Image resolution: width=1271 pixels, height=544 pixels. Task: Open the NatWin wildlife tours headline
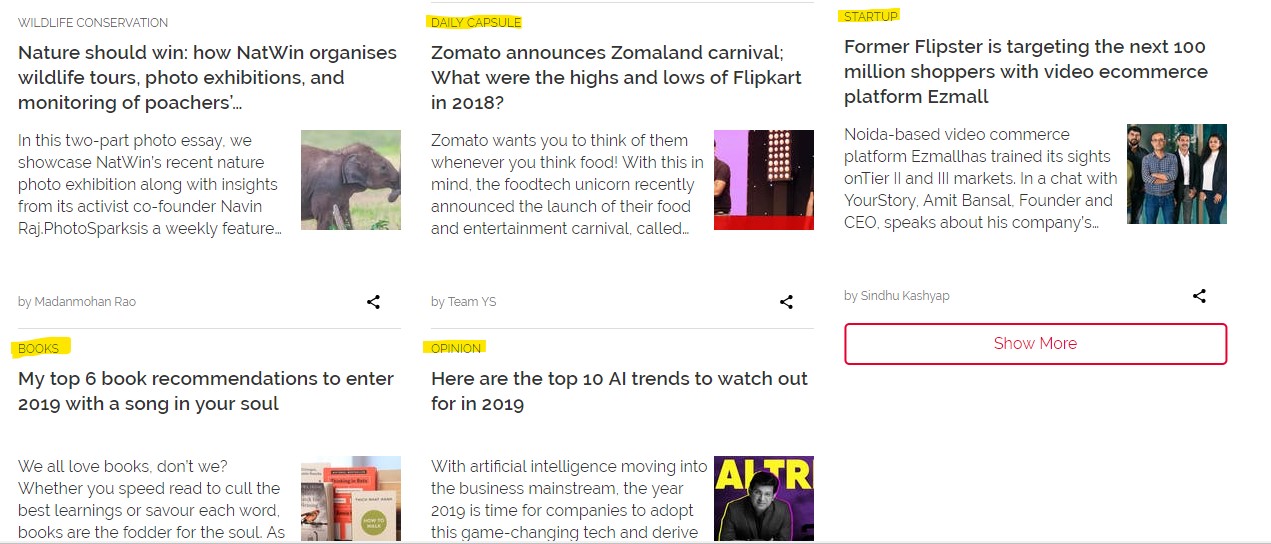pyautogui.click(x=207, y=78)
